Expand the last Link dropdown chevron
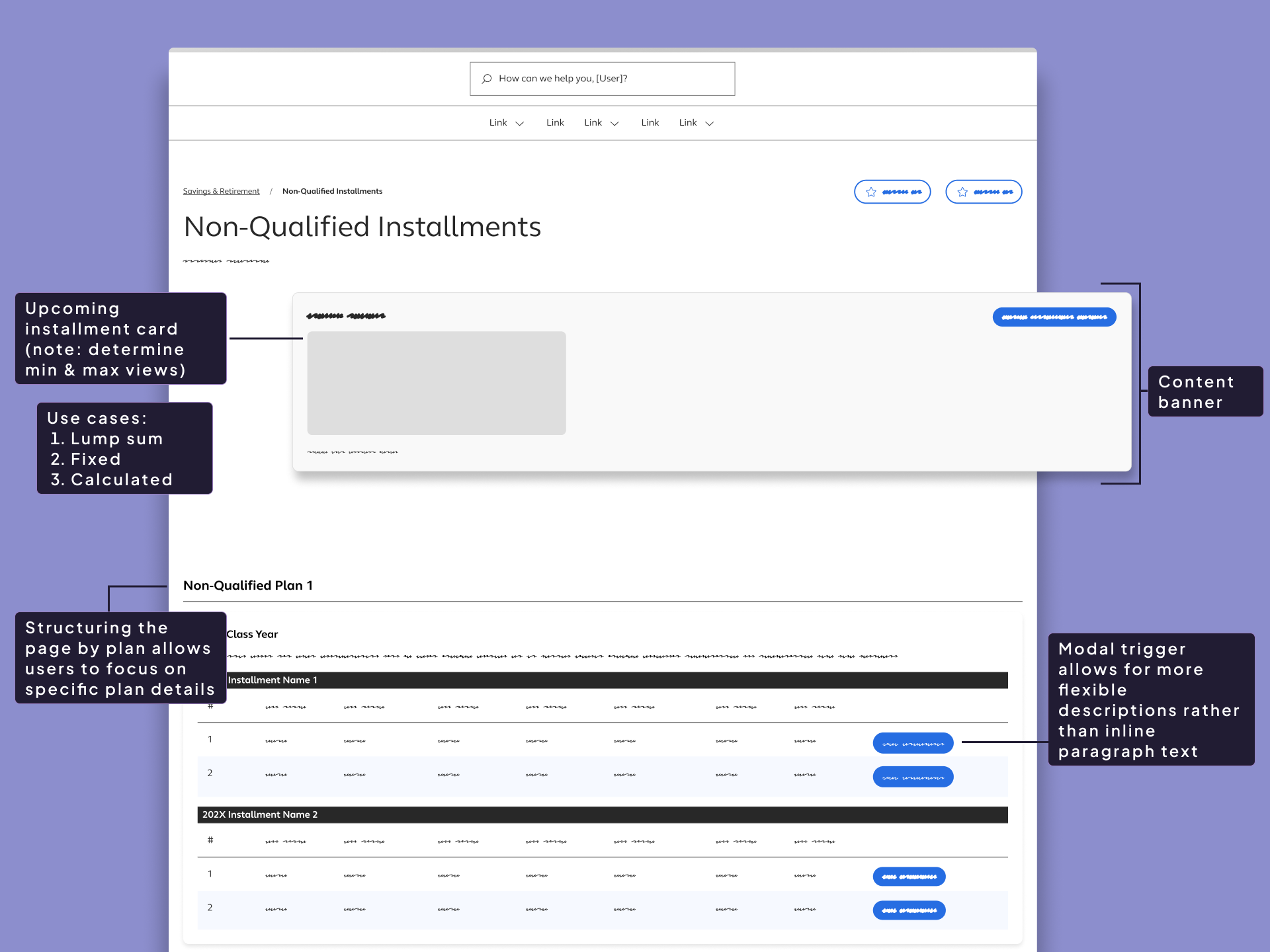1270x952 pixels. (x=710, y=124)
